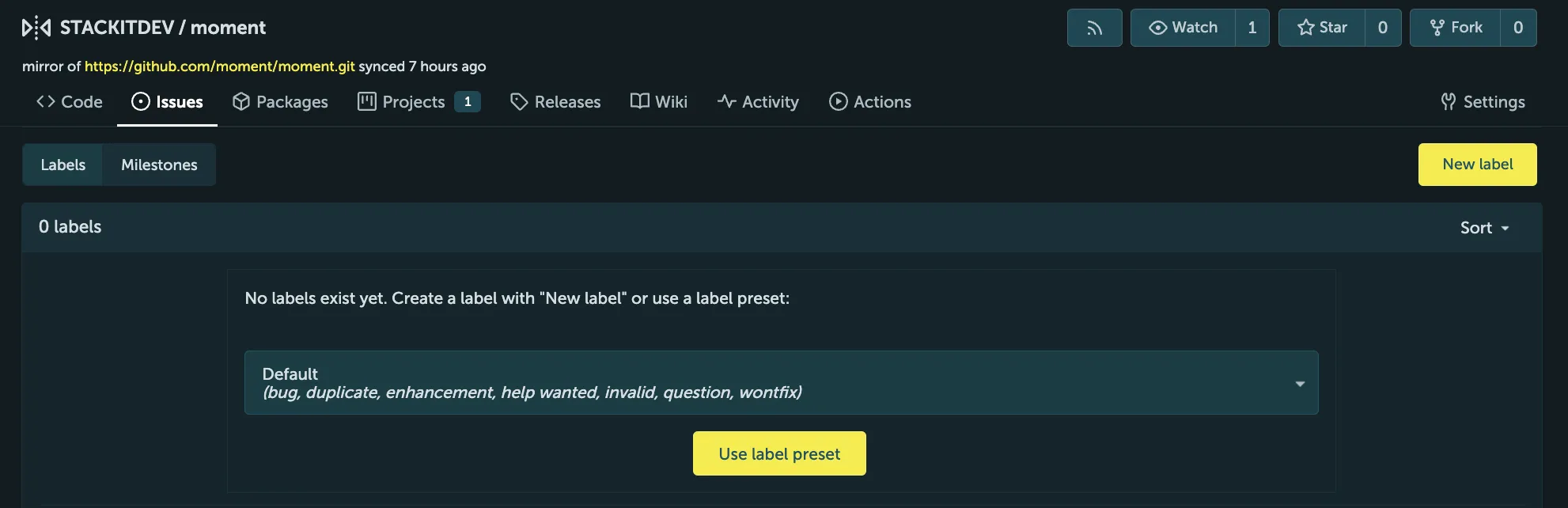Click the repository mirror logo icon

point(36,28)
